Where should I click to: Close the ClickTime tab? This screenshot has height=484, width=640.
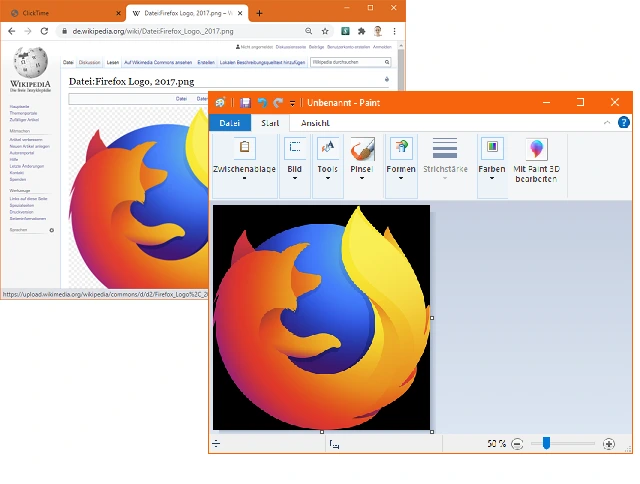point(118,13)
